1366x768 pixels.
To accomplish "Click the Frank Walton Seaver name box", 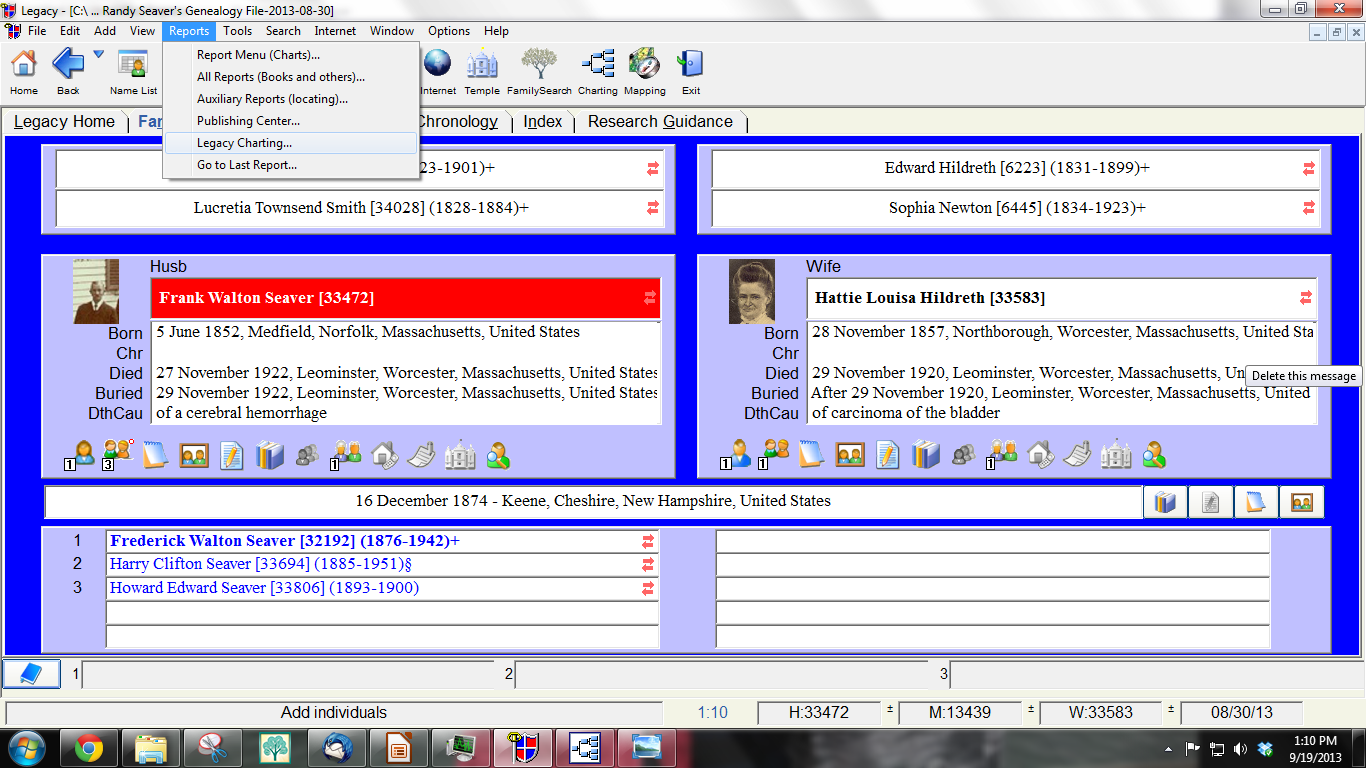I will point(405,298).
